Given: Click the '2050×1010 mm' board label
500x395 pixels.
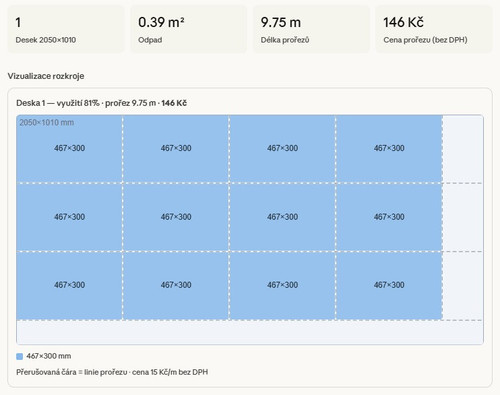Looking at the screenshot, I should point(47,122).
